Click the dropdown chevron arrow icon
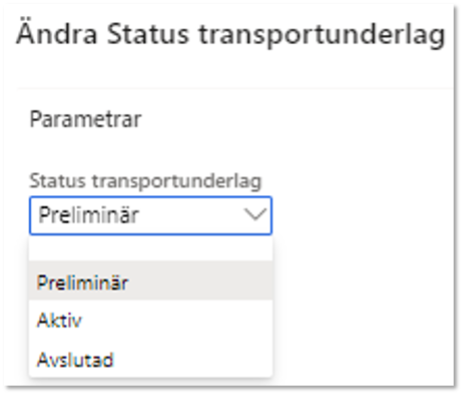 coord(255,214)
